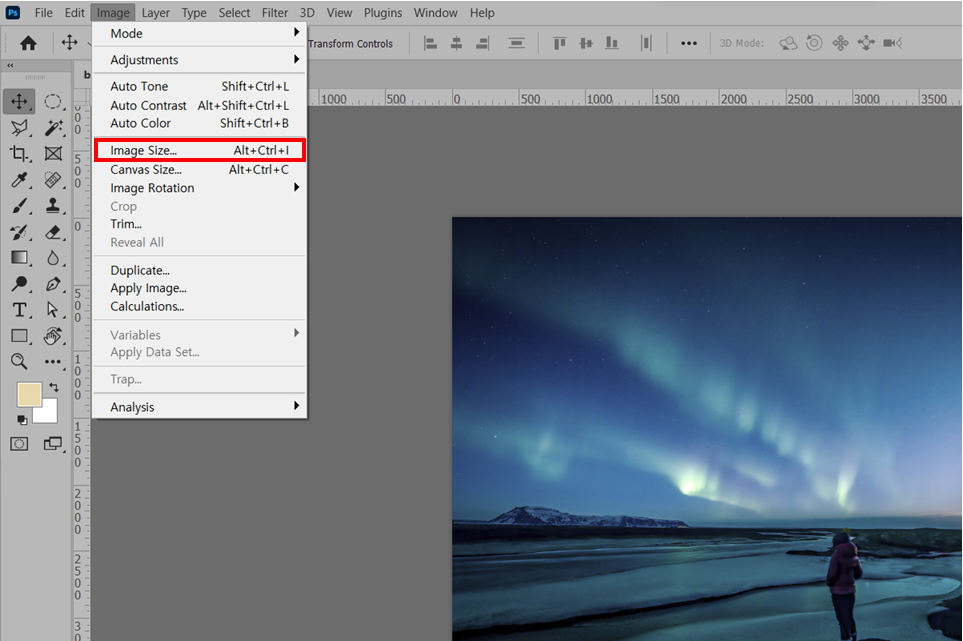Go to the Home screen
963x641 pixels.
point(28,43)
